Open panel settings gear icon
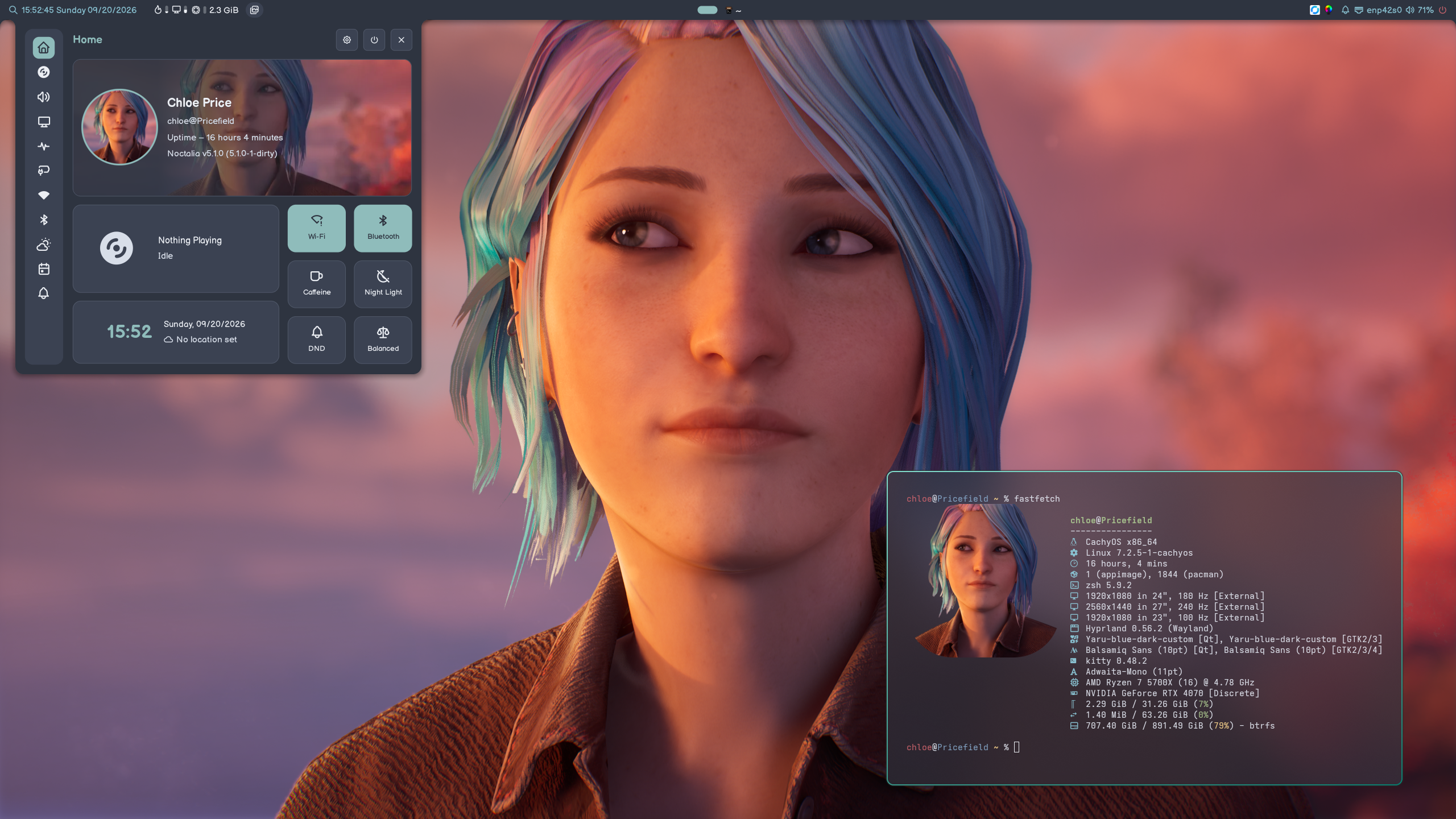Screen dimensions: 1456x819 pos(347,40)
